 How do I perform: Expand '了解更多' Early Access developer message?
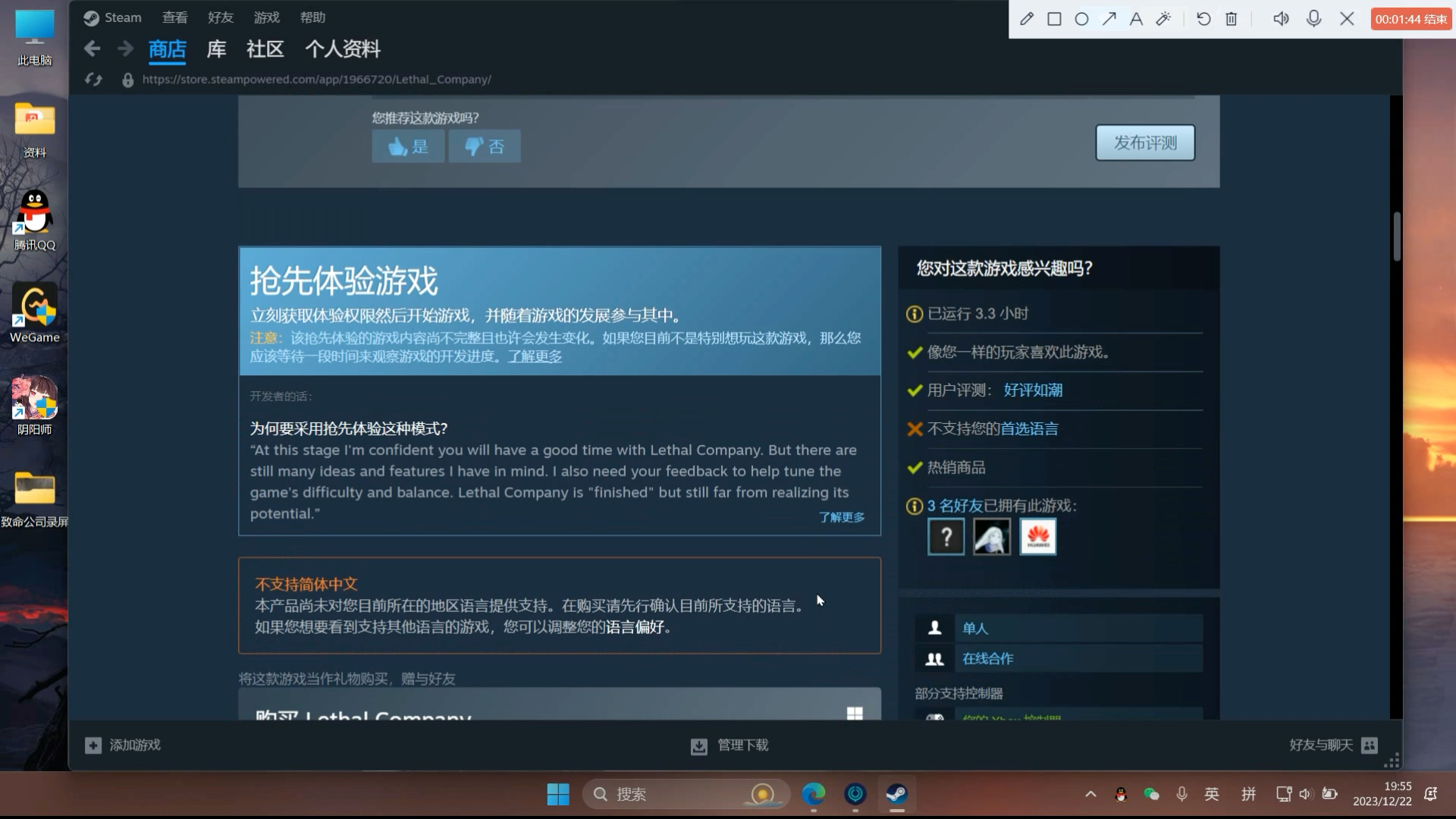click(840, 517)
